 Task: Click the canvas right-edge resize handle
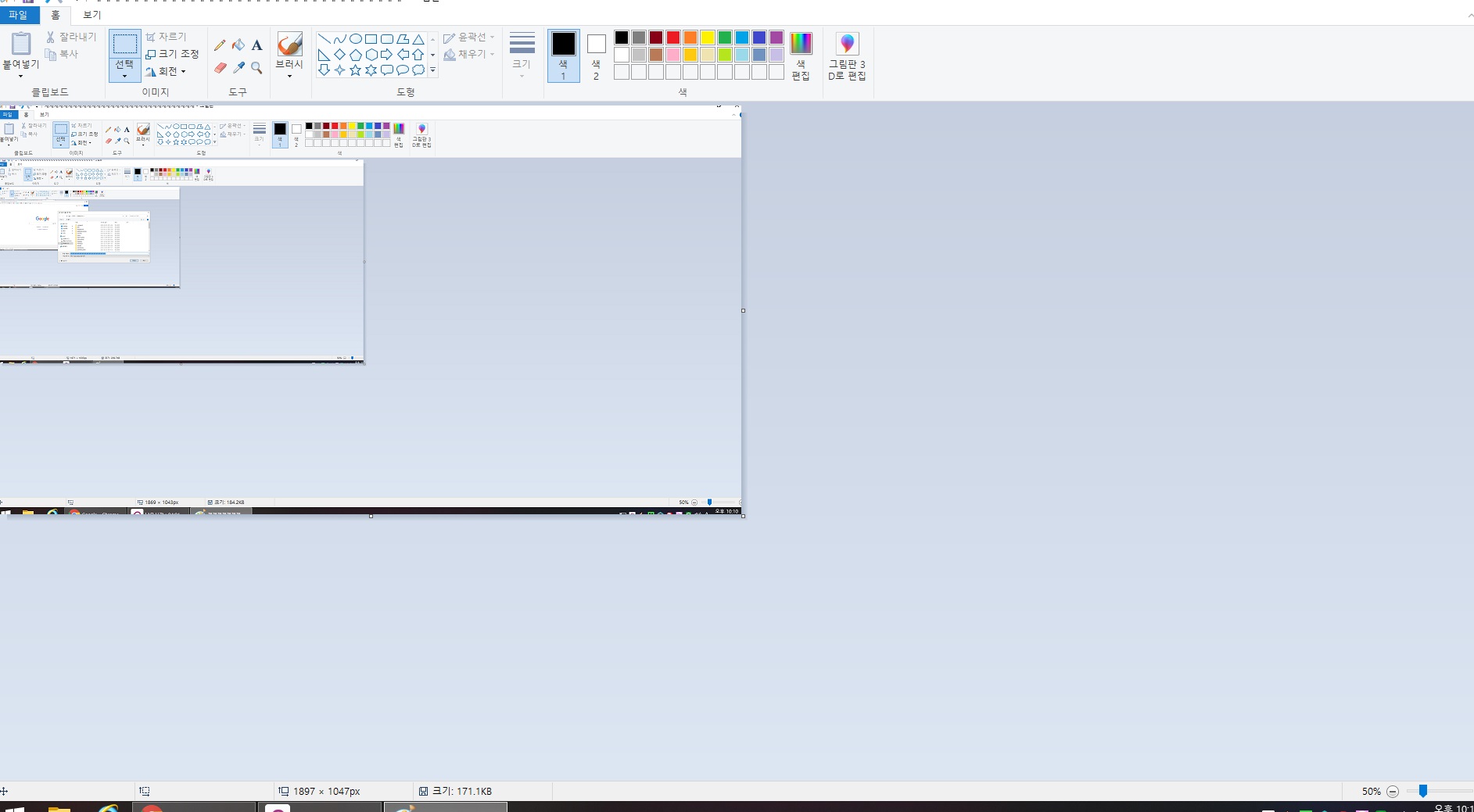[x=743, y=310]
